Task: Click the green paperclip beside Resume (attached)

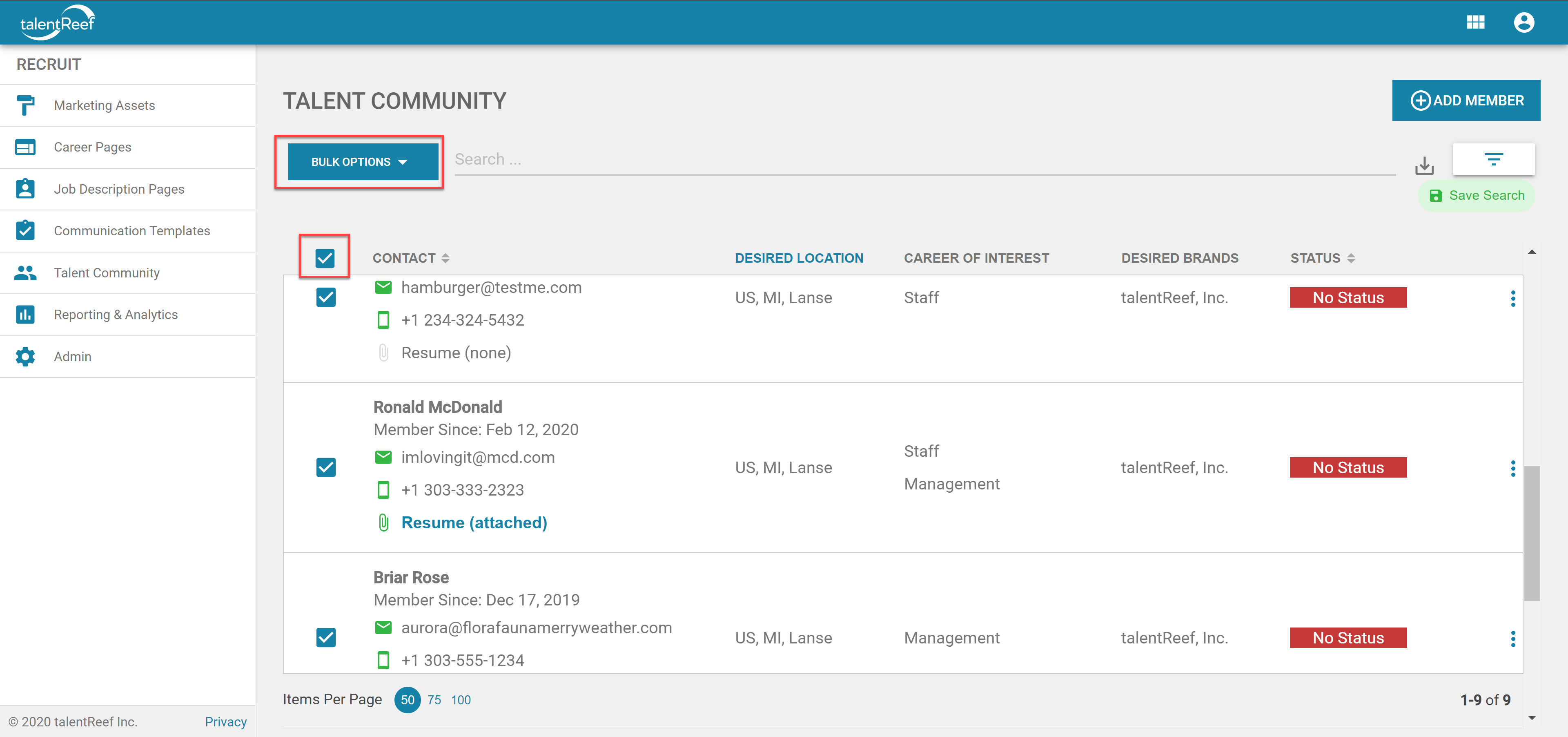Action: (383, 523)
